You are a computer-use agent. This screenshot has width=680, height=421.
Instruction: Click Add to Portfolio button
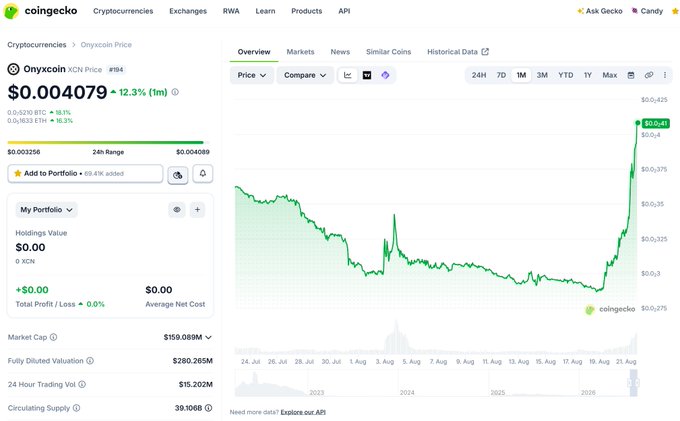85,173
